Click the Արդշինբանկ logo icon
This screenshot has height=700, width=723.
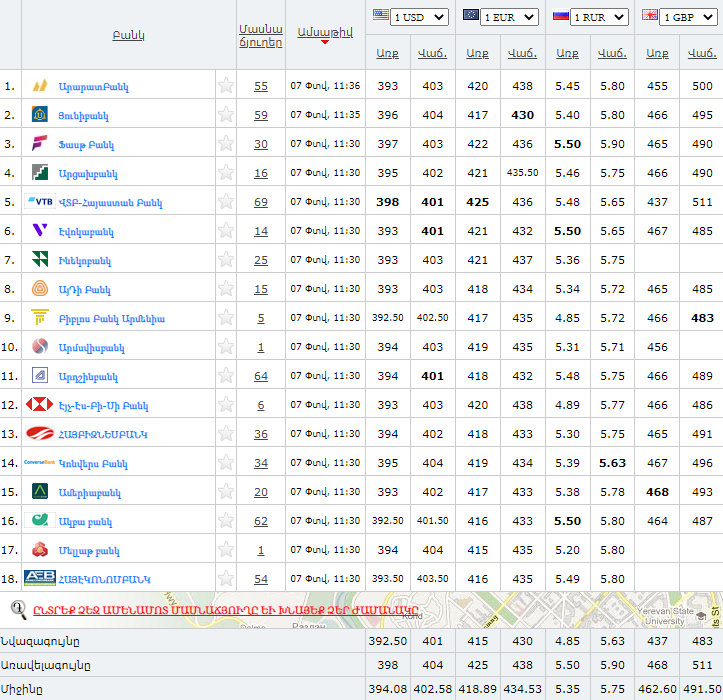coord(40,375)
